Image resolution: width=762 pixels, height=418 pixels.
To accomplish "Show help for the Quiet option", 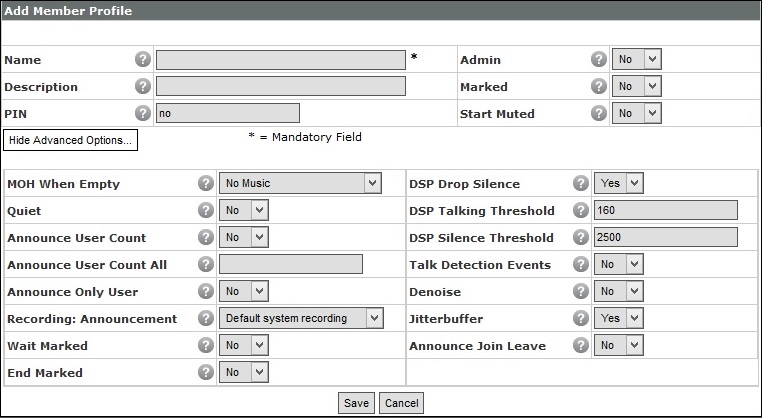I will 206,210.
